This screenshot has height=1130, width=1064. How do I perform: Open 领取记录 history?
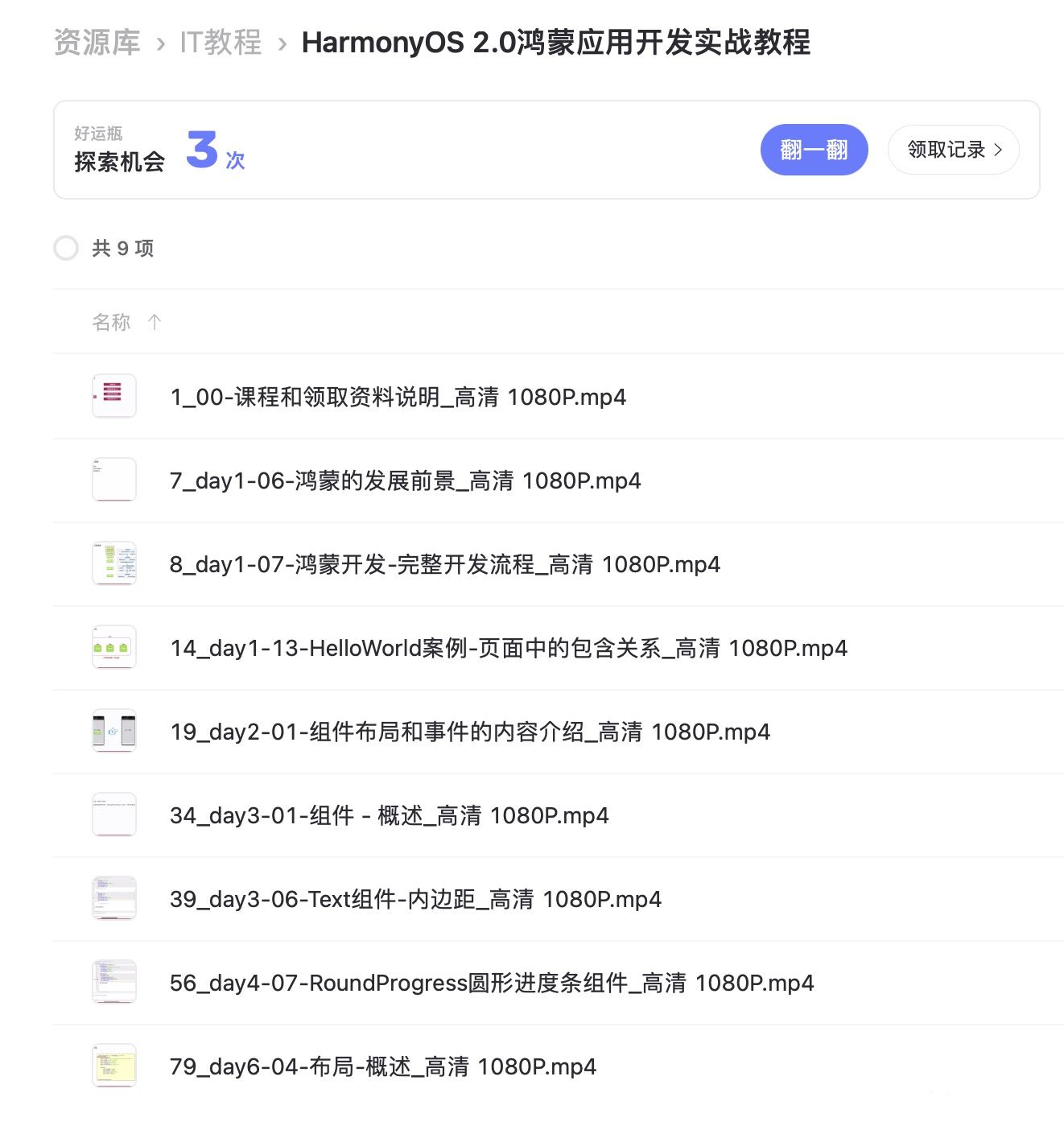pos(954,150)
